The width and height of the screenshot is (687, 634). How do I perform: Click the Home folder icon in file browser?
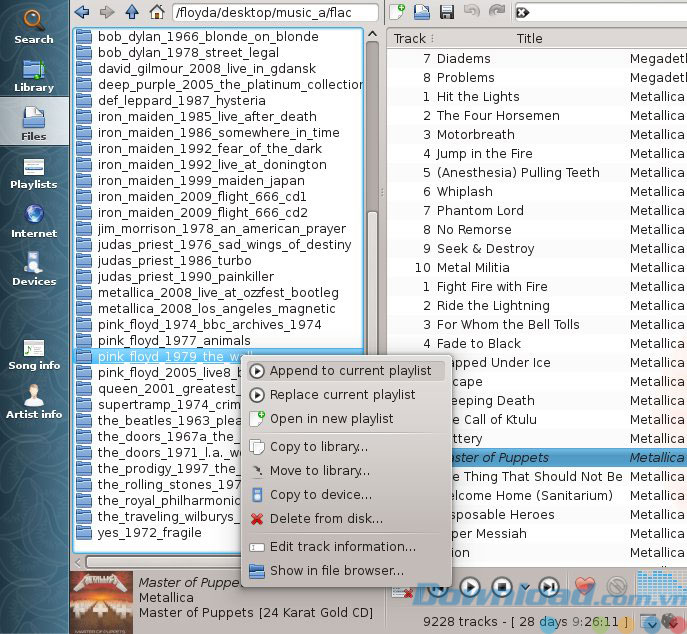(x=157, y=12)
